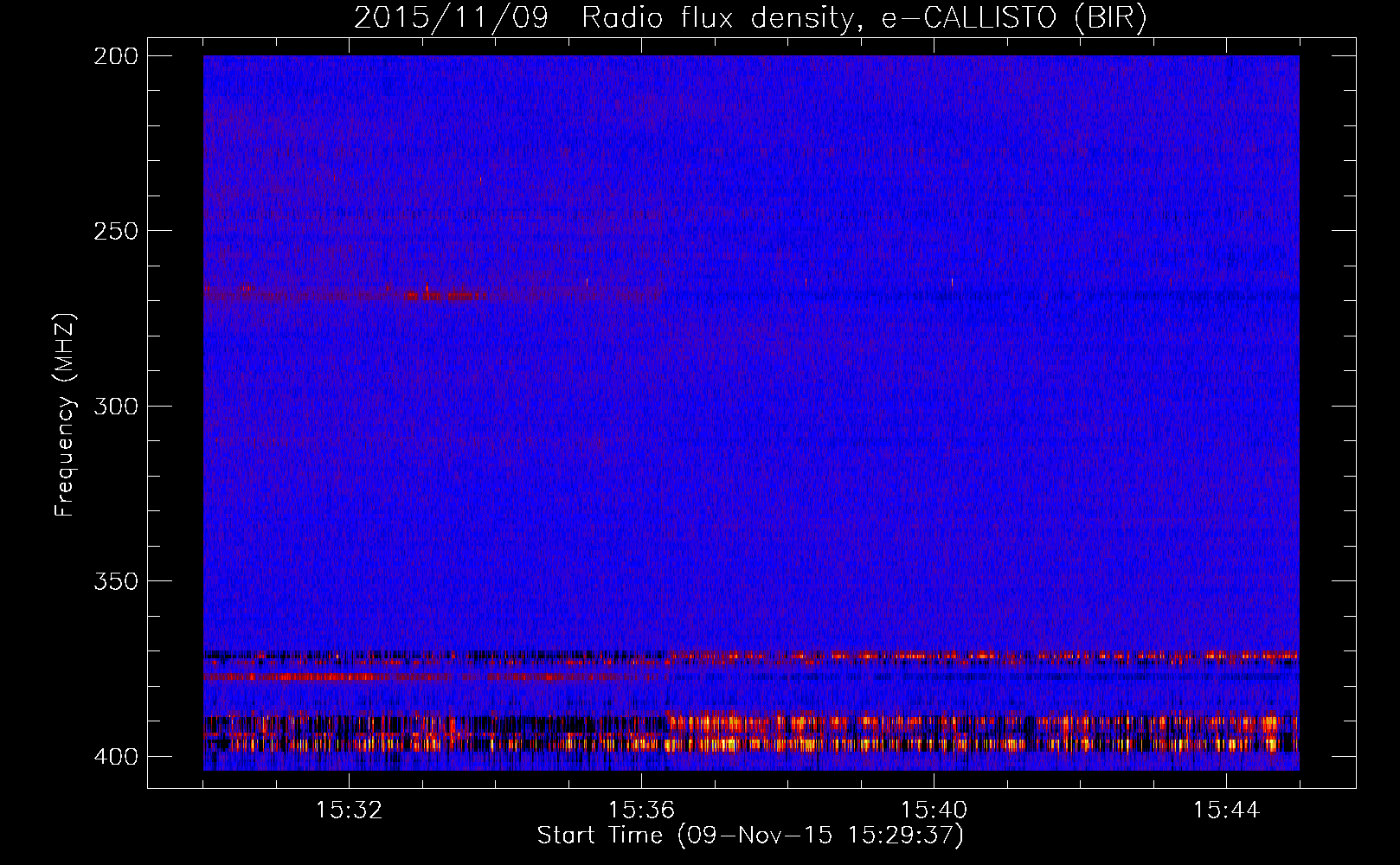Click the 15:40 time tick label
The height and width of the screenshot is (865, 1400).
click(934, 811)
